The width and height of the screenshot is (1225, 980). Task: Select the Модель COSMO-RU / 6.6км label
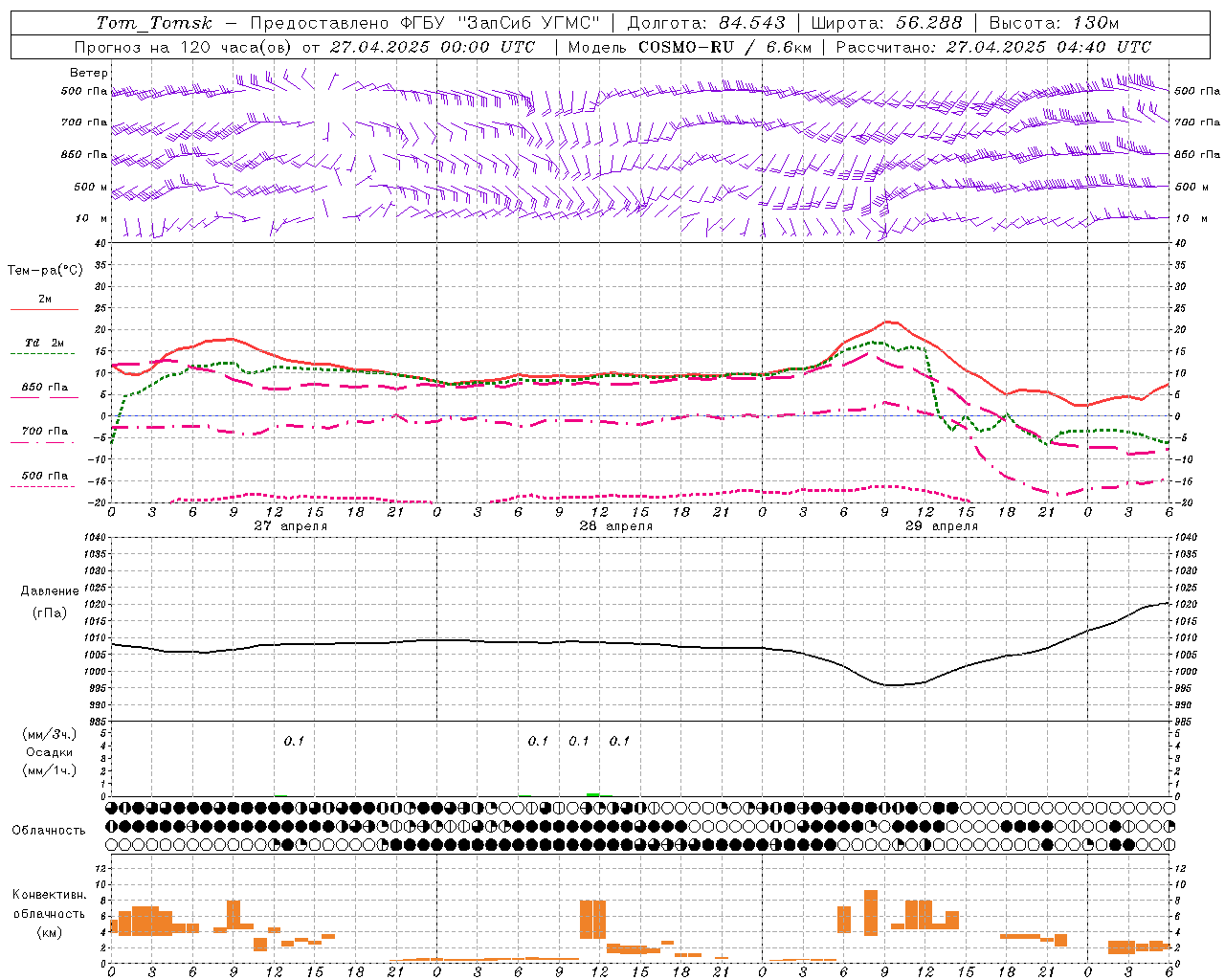point(689,47)
